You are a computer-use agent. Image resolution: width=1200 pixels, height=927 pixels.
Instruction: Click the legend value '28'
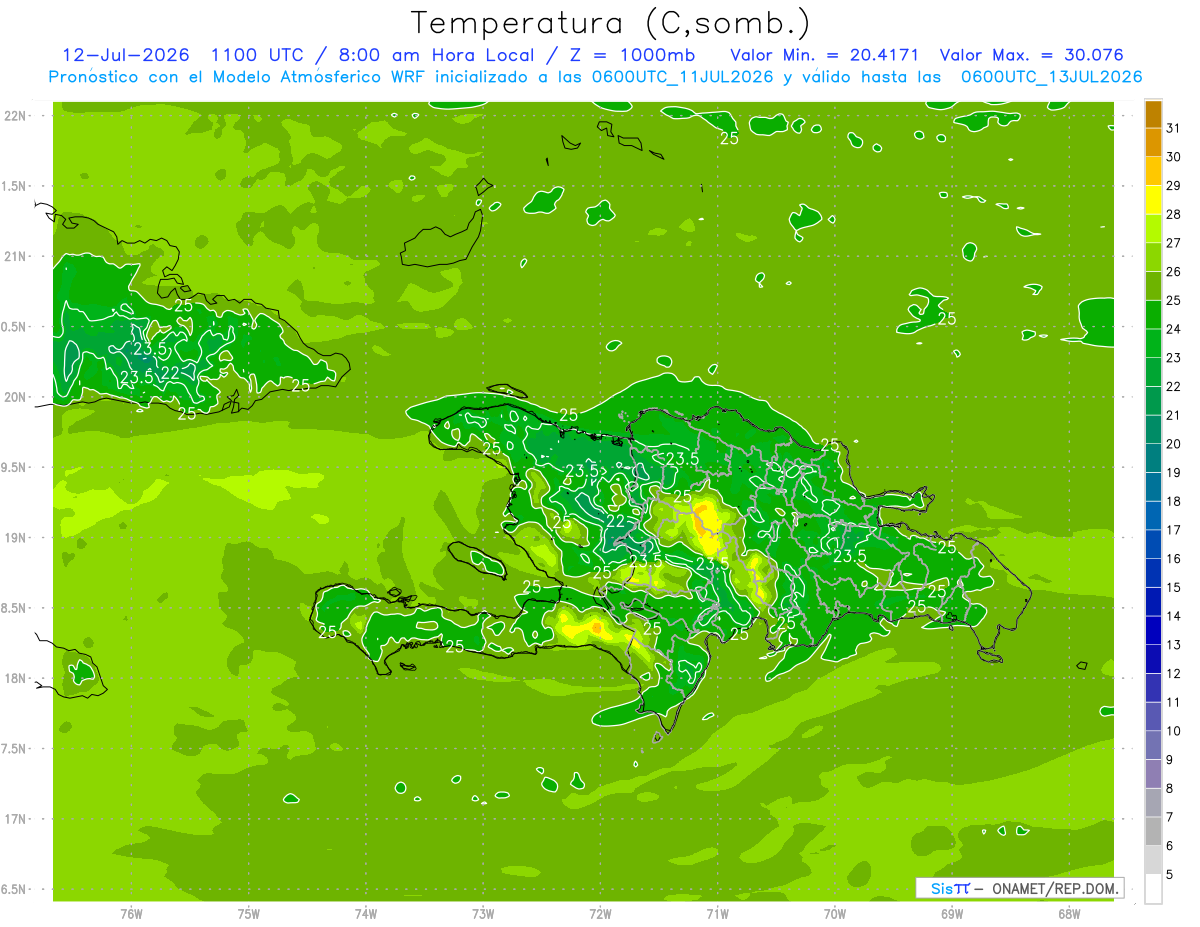point(1174,214)
